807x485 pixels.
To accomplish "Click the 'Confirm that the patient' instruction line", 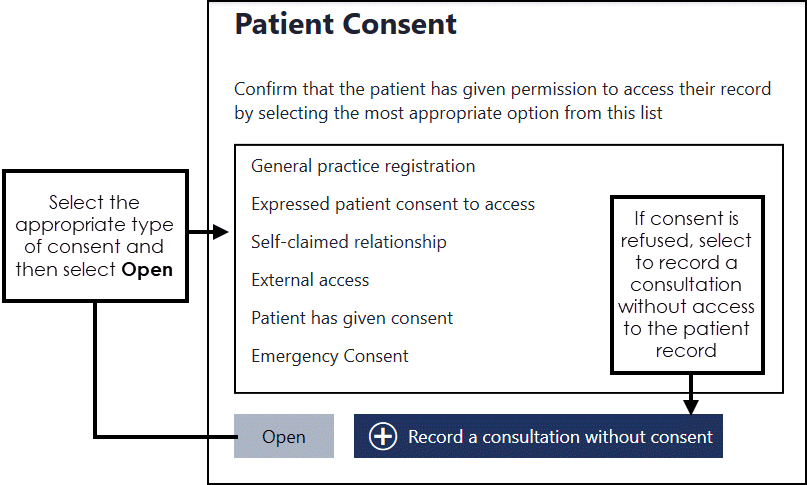I will point(502,89).
